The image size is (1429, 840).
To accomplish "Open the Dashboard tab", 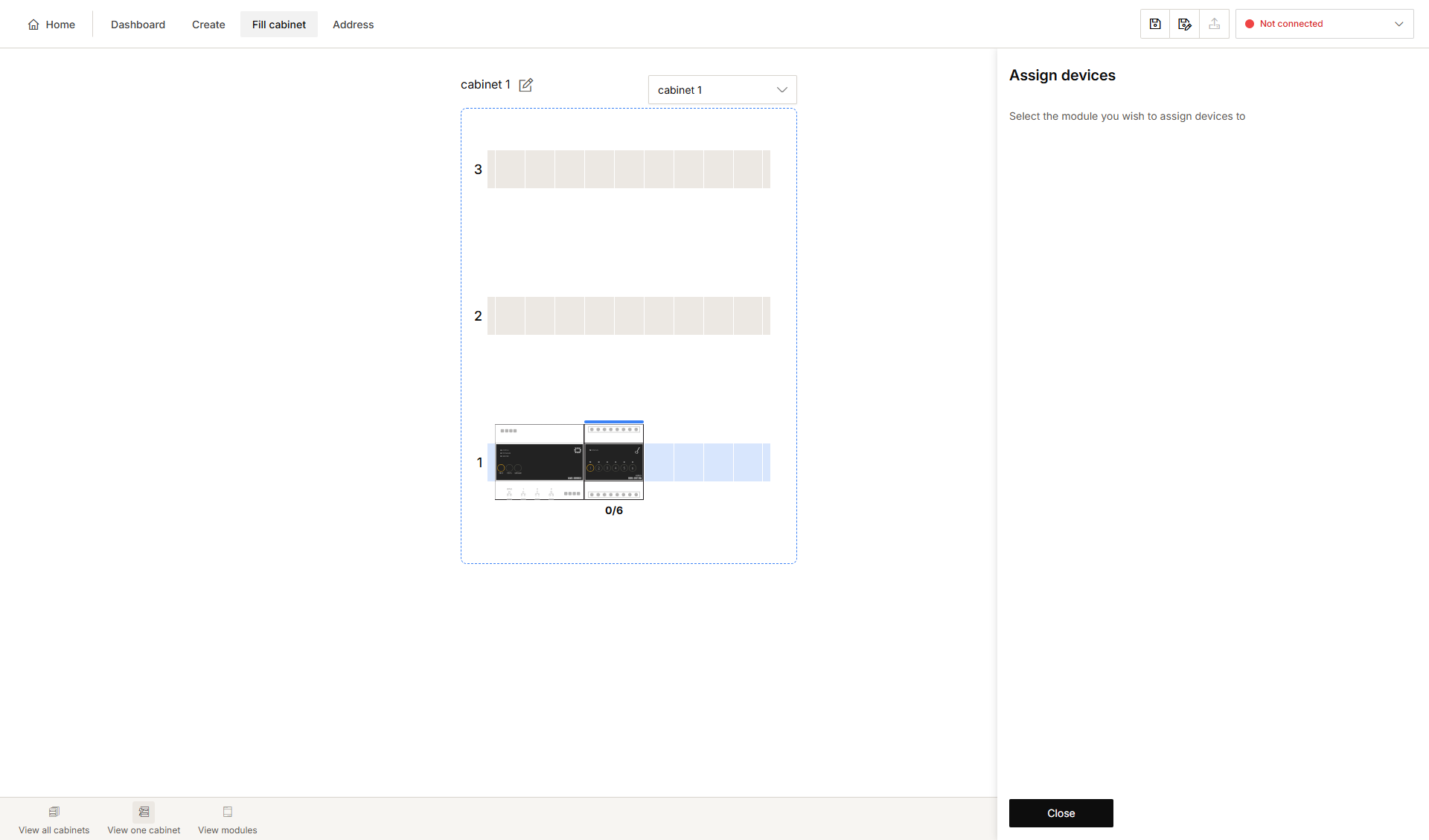I will (138, 25).
